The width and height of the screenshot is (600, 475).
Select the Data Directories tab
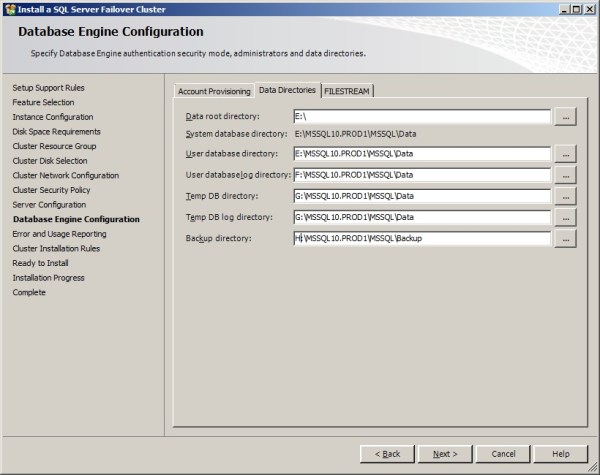tap(287, 90)
